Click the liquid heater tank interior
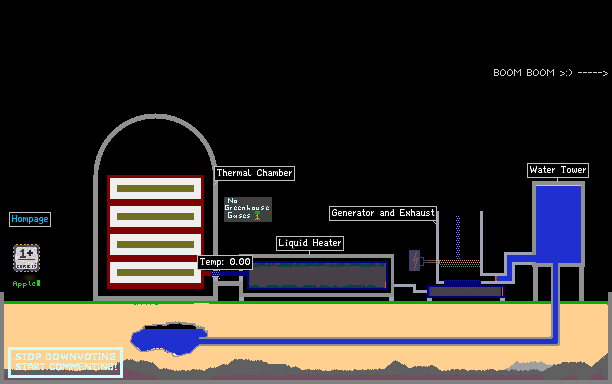This screenshot has height=384, width=612. coord(317,275)
